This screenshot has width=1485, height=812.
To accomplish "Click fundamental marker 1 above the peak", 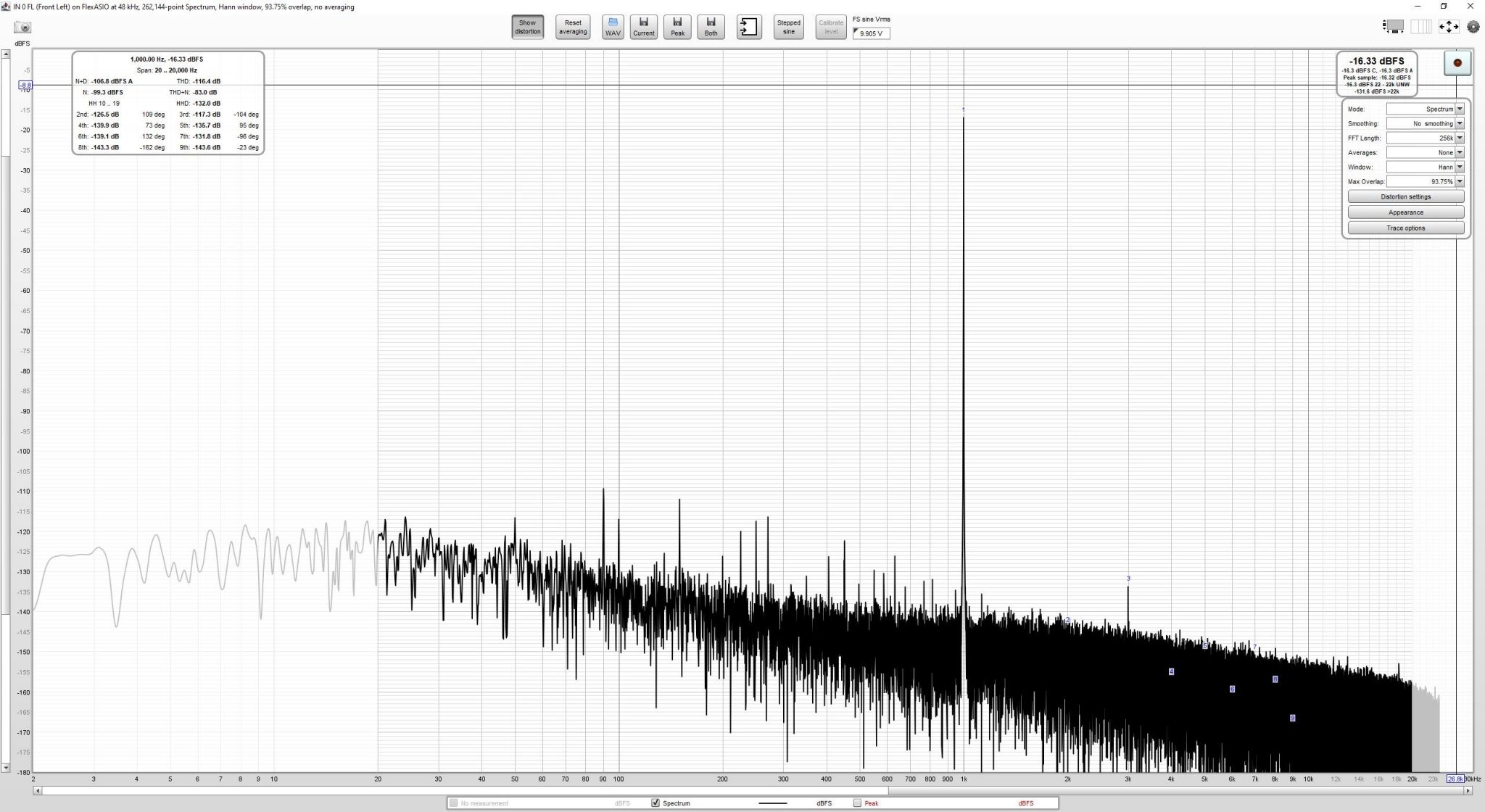I will pos(964,110).
